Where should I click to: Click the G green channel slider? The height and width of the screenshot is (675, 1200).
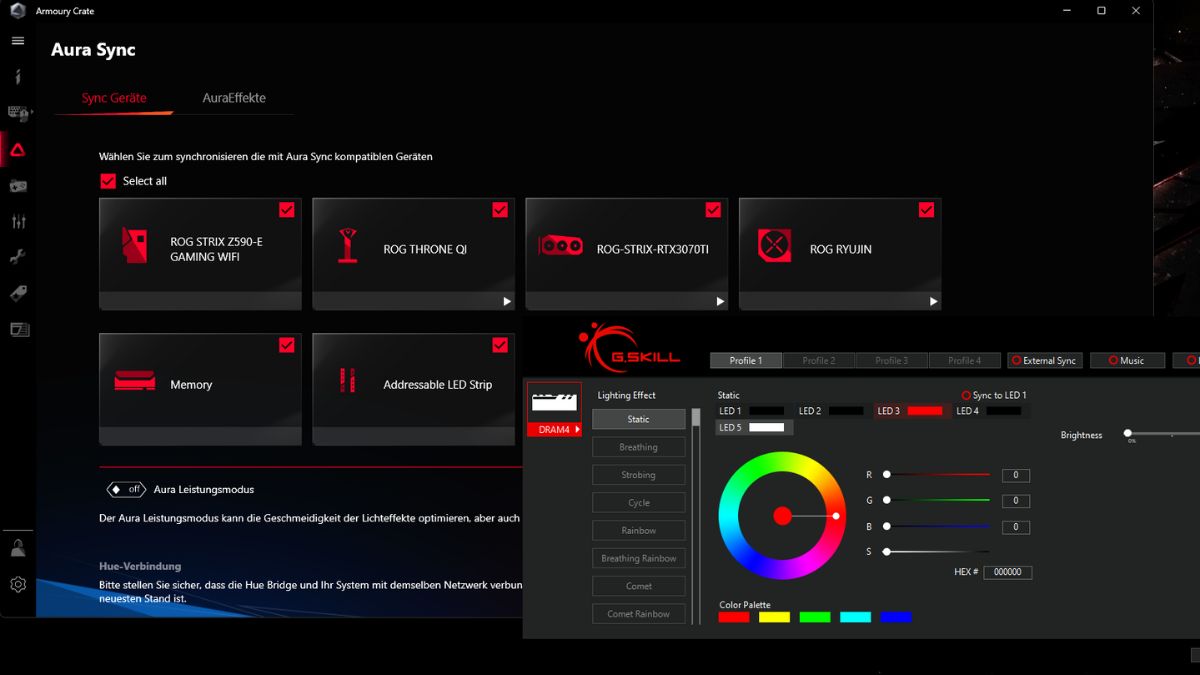pos(938,500)
